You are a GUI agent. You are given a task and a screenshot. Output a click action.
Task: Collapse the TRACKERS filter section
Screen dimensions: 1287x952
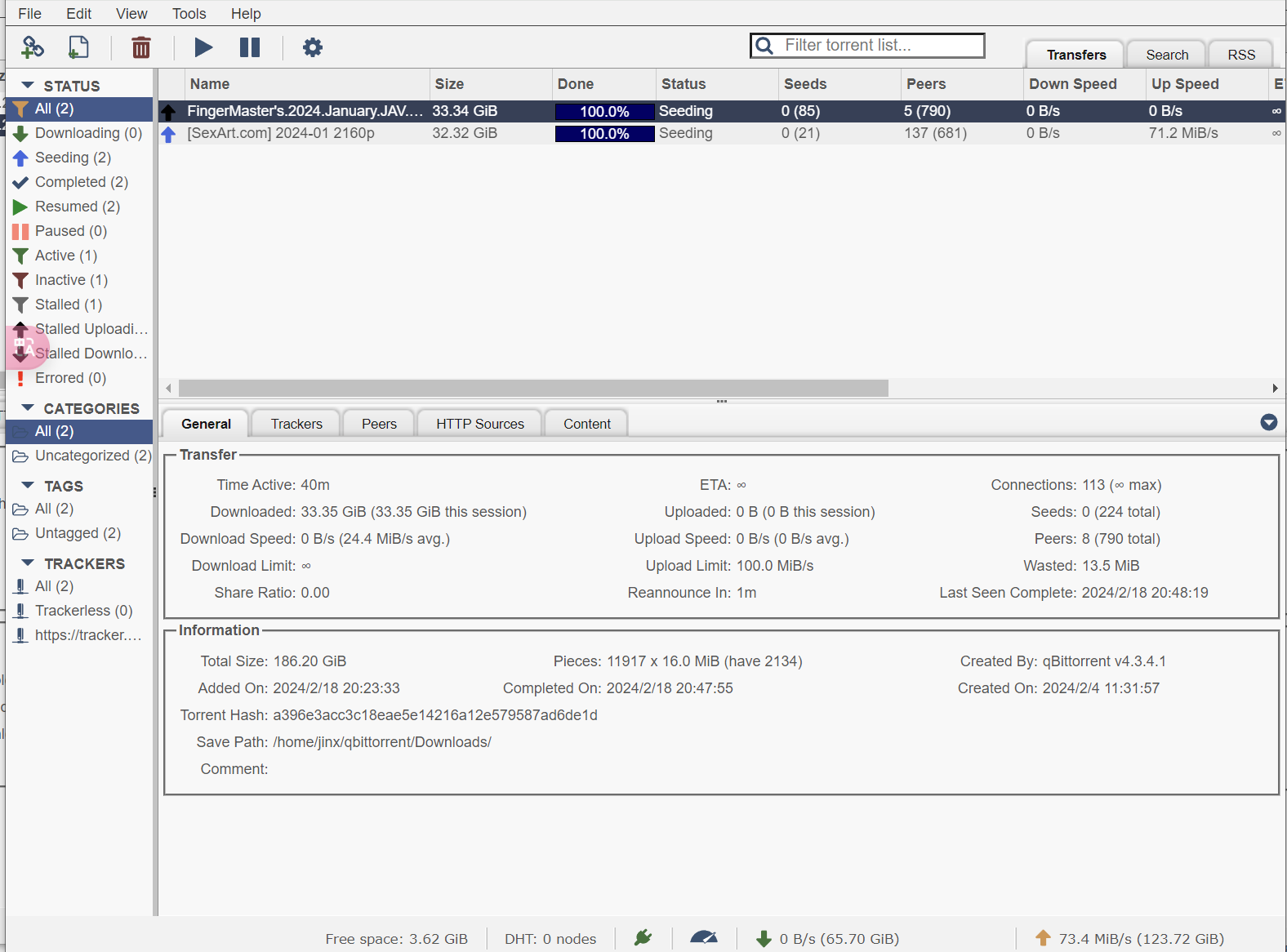pos(28,563)
